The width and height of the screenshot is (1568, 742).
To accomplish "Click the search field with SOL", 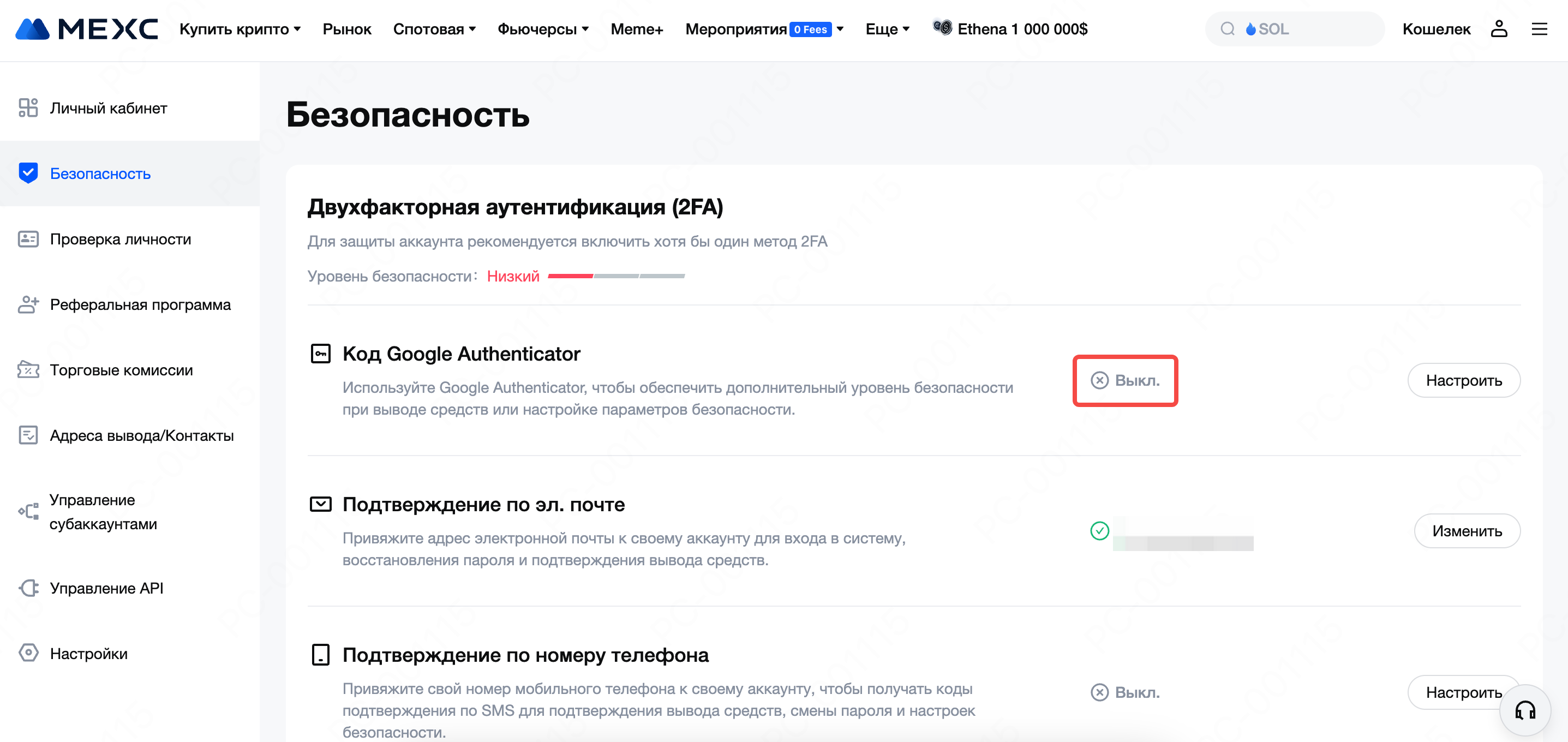I will point(1295,28).
